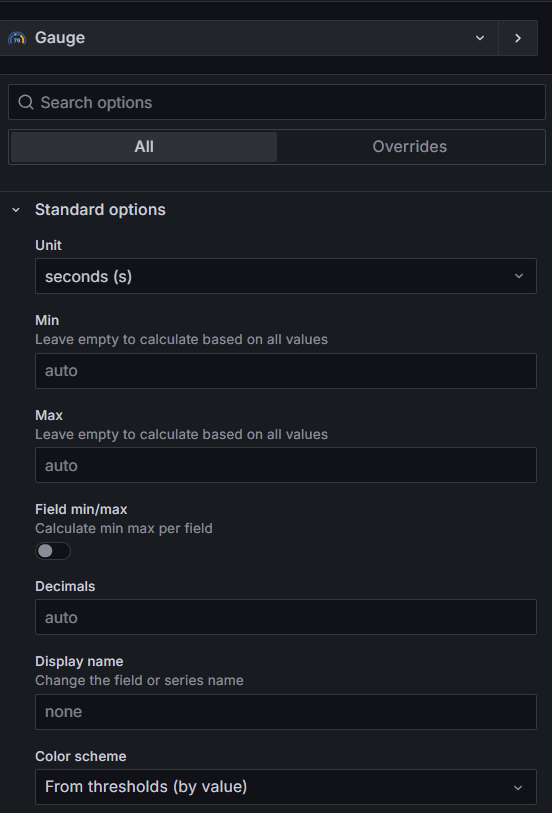Click the magnifier icon in Search options
552x813 pixels.
(26, 102)
